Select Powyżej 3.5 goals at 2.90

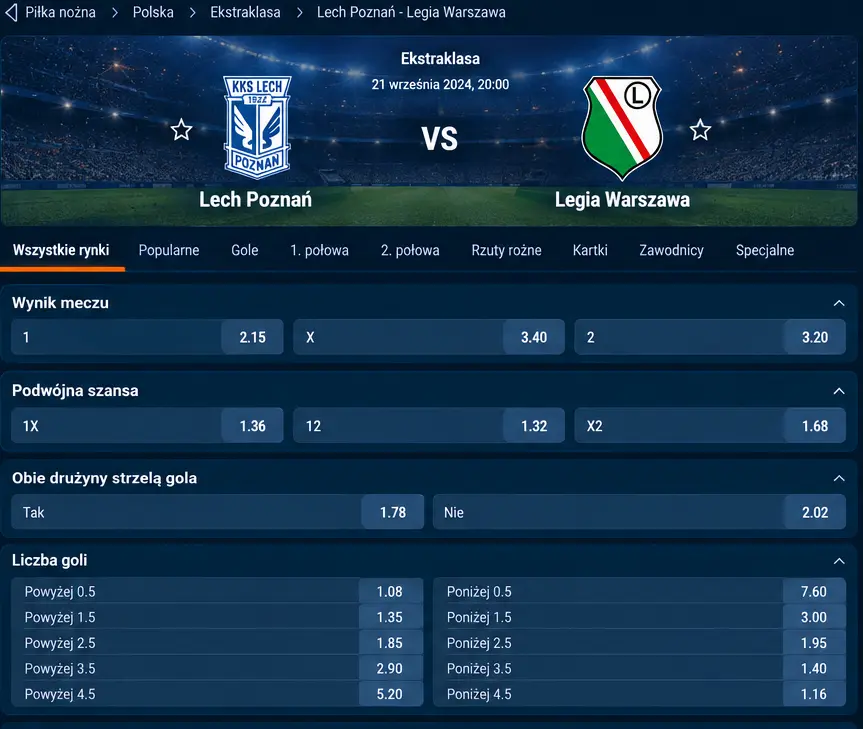217,668
